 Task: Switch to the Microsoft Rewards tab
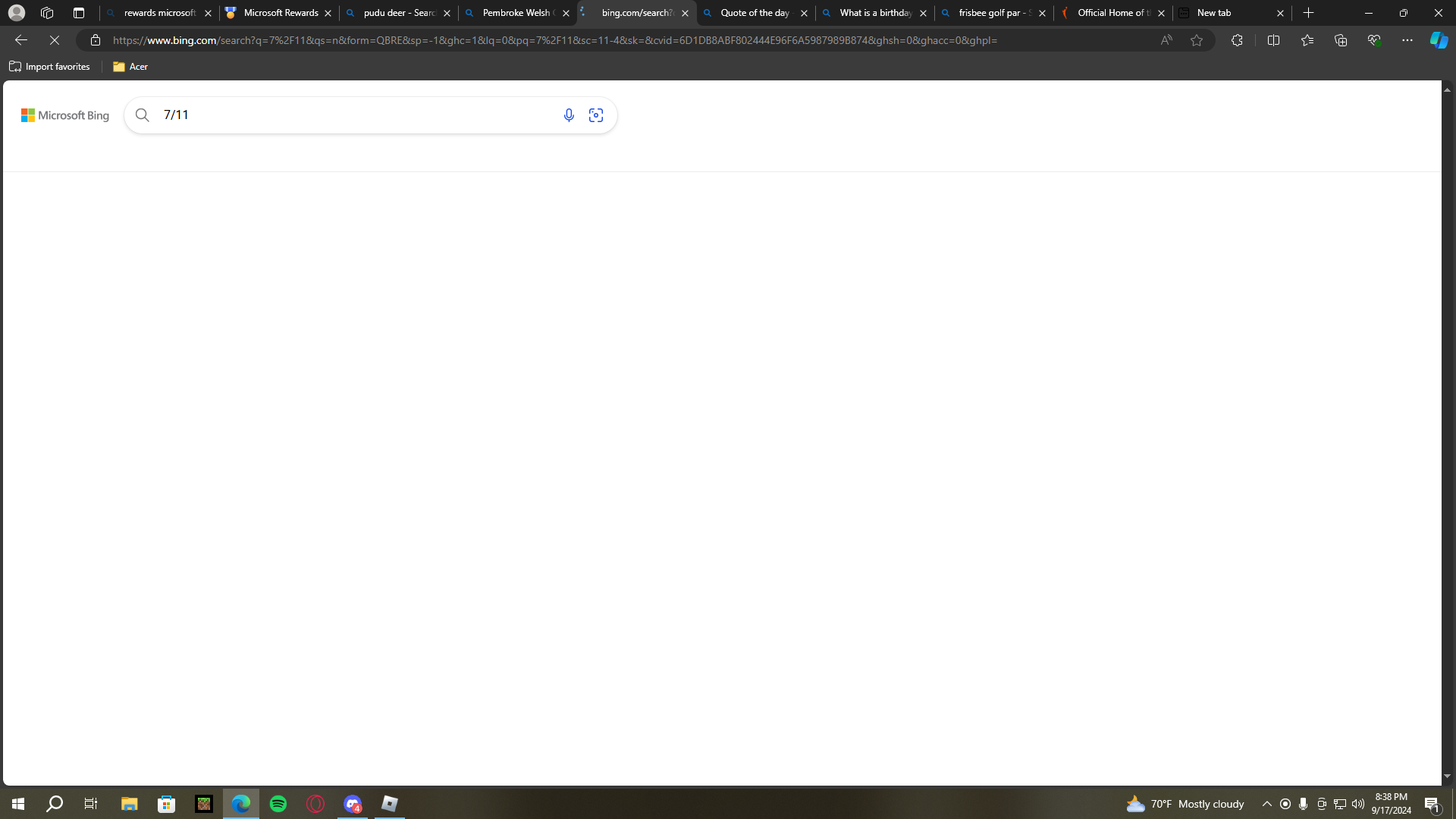pos(281,13)
